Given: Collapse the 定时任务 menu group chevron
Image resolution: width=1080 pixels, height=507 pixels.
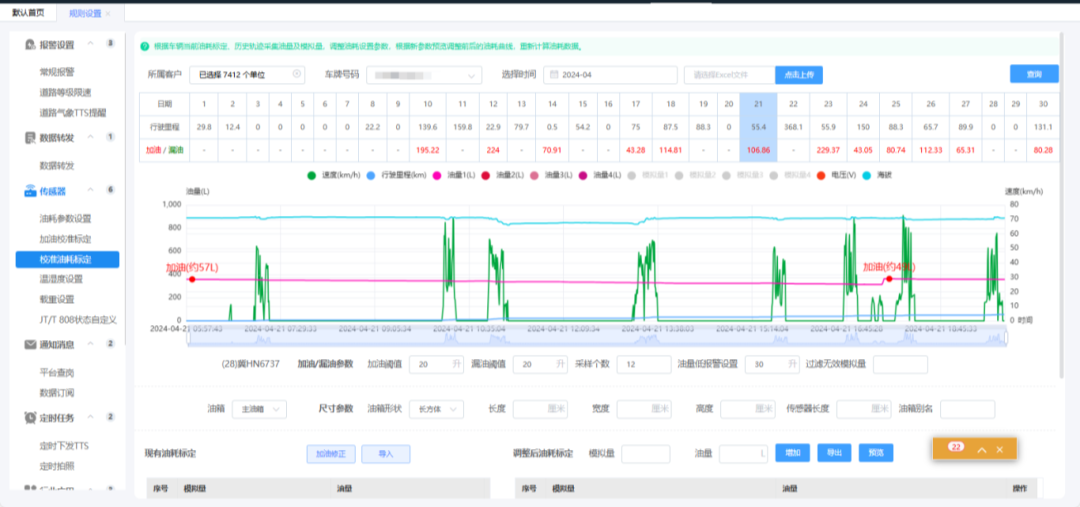Looking at the screenshot, I should click(x=90, y=417).
